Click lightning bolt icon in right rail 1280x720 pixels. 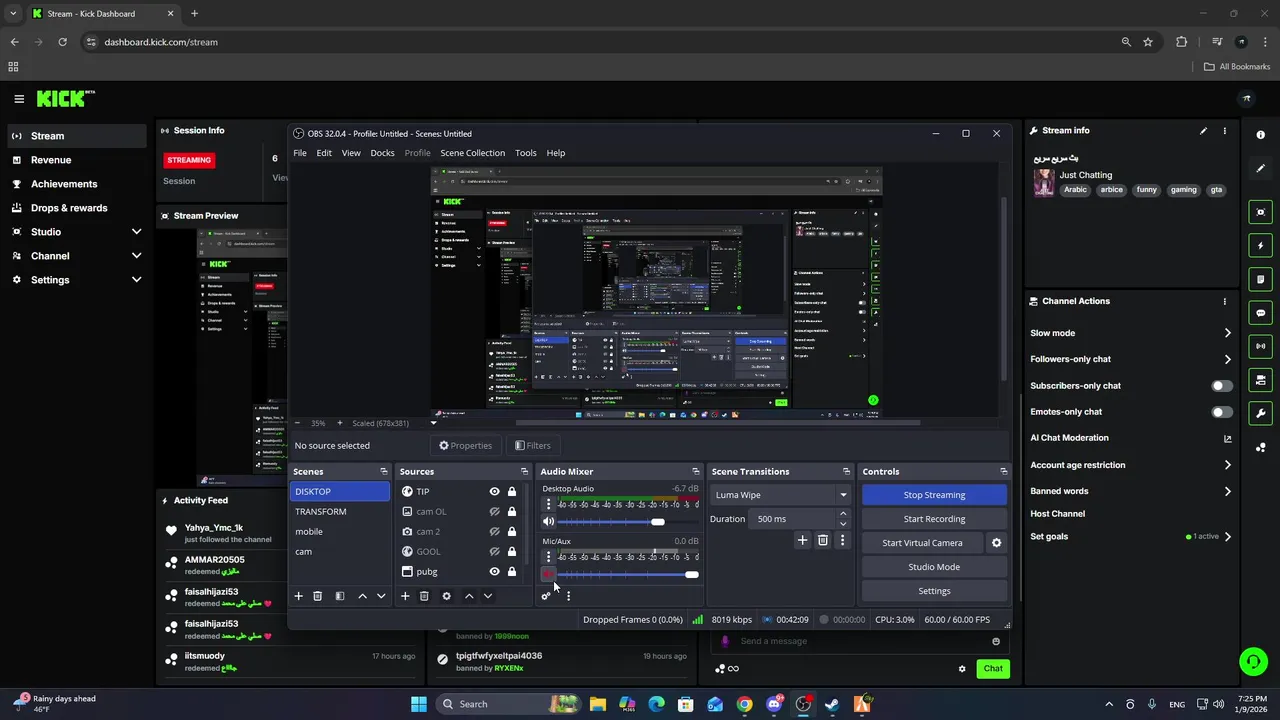[1261, 246]
